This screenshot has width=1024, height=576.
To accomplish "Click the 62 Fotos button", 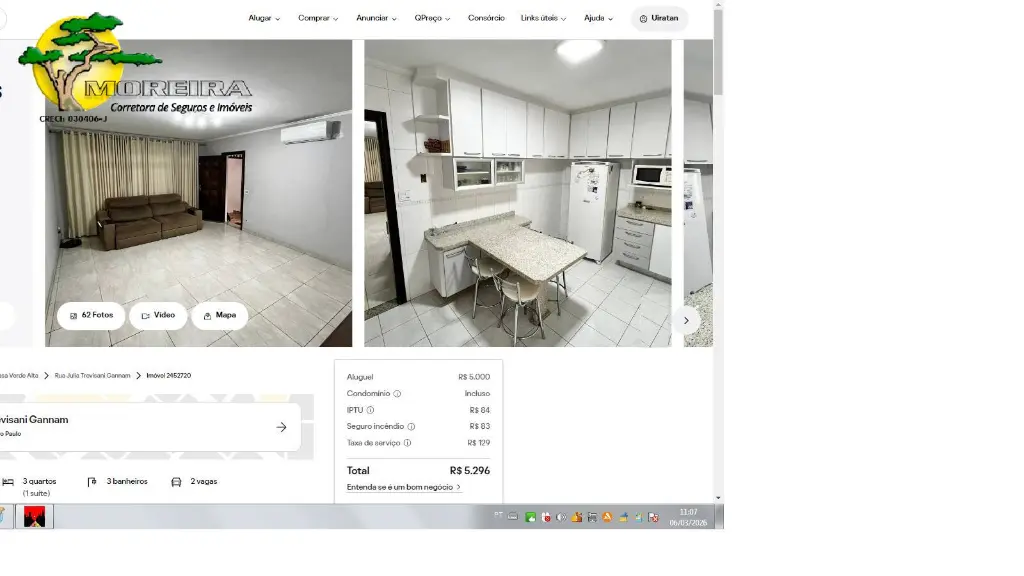I will click(91, 315).
